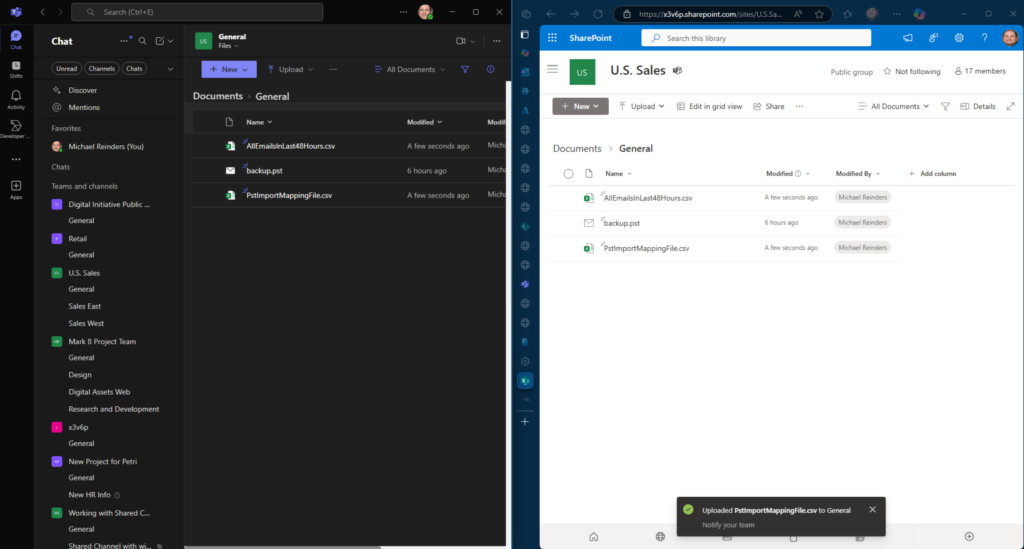Viewport: 1024px width, 549px height.
Task: Click the new chat compose icon
Action: tap(160, 41)
